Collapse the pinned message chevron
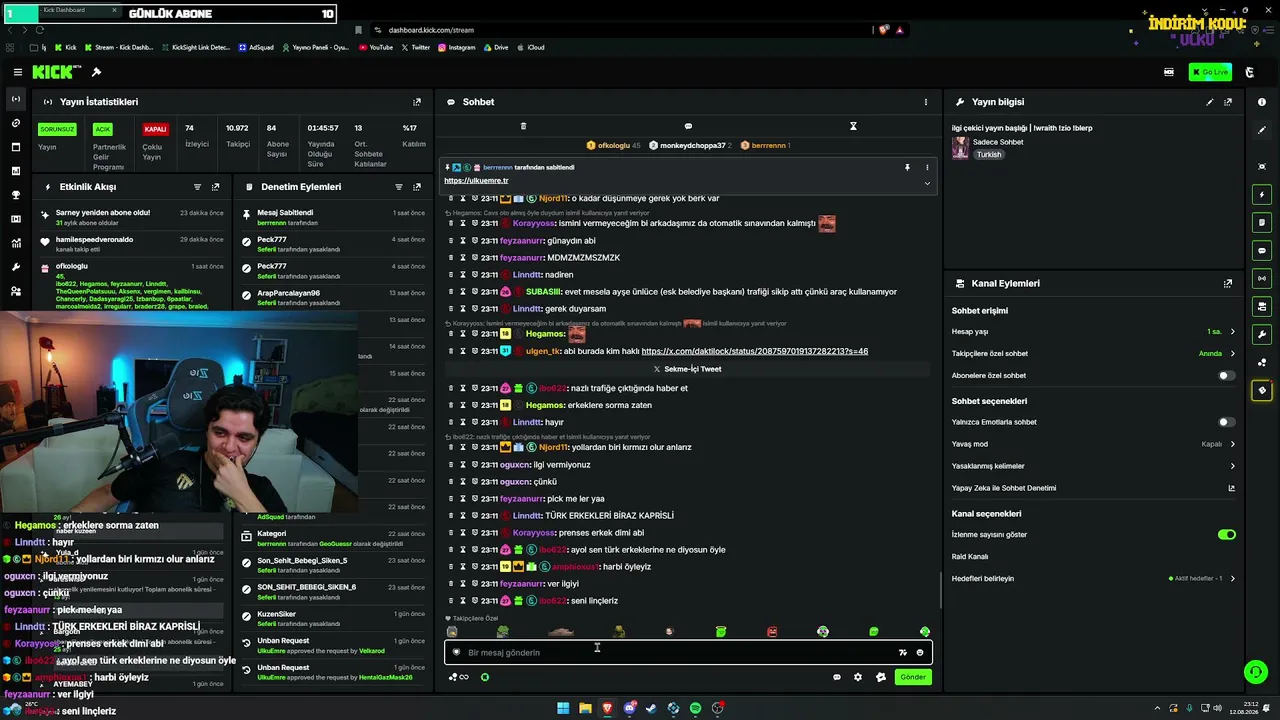The width and height of the screenshot is (1280, 720). pos(927,183)
